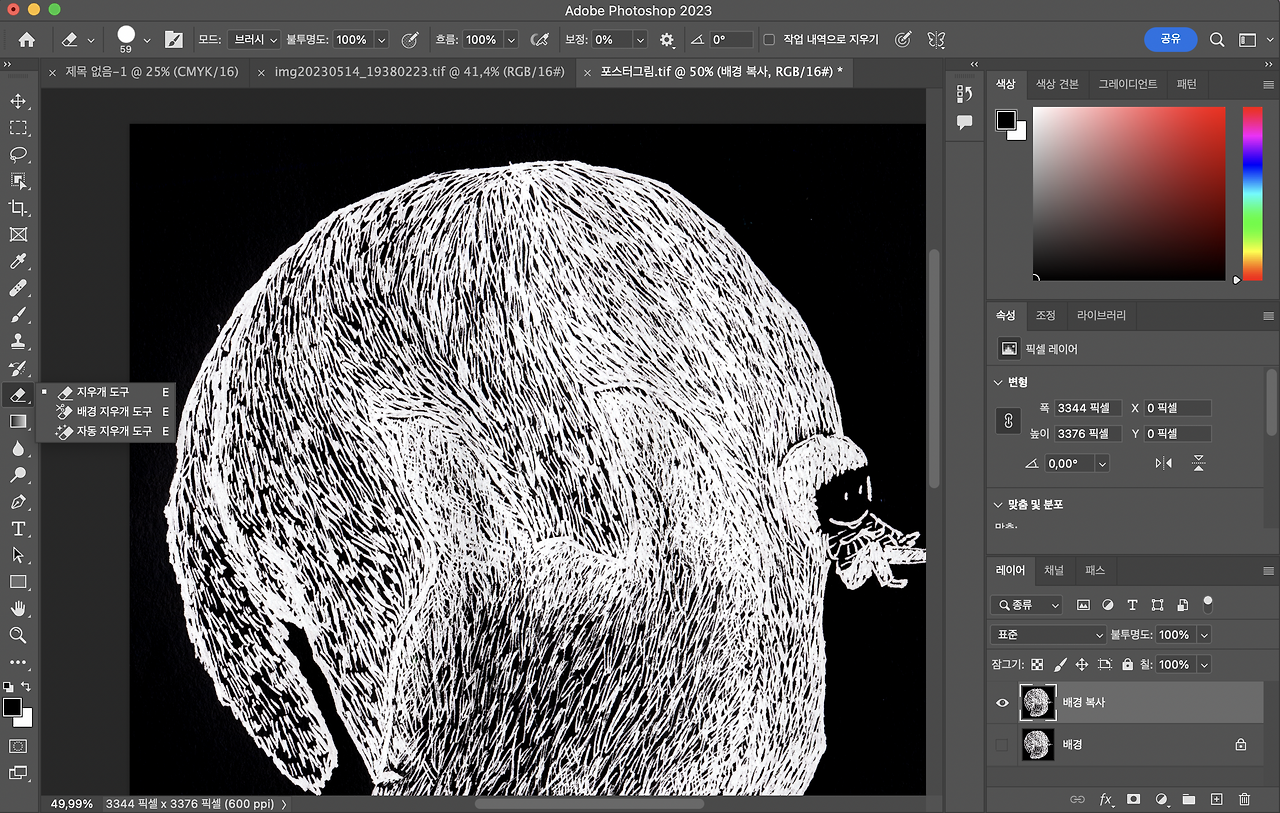Select the Horizontal Type tool
Image resolution: width=1280 pixels, height=813 pixels.
coord(18,528)
